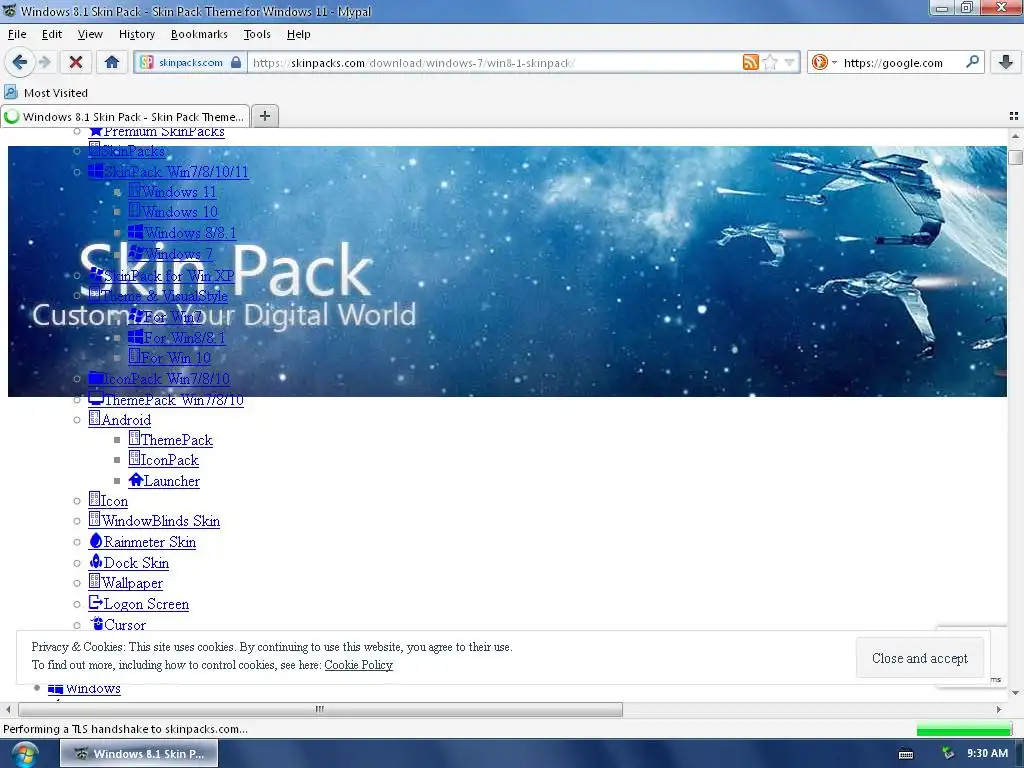Open the View menu

pyautogui.click(x=90, y=34)
